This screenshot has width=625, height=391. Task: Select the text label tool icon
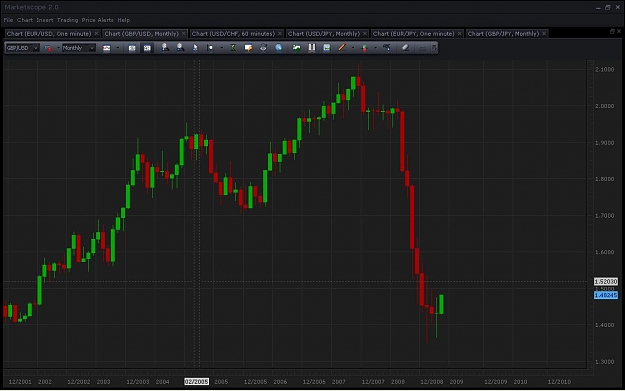click(x=387, y=48)
